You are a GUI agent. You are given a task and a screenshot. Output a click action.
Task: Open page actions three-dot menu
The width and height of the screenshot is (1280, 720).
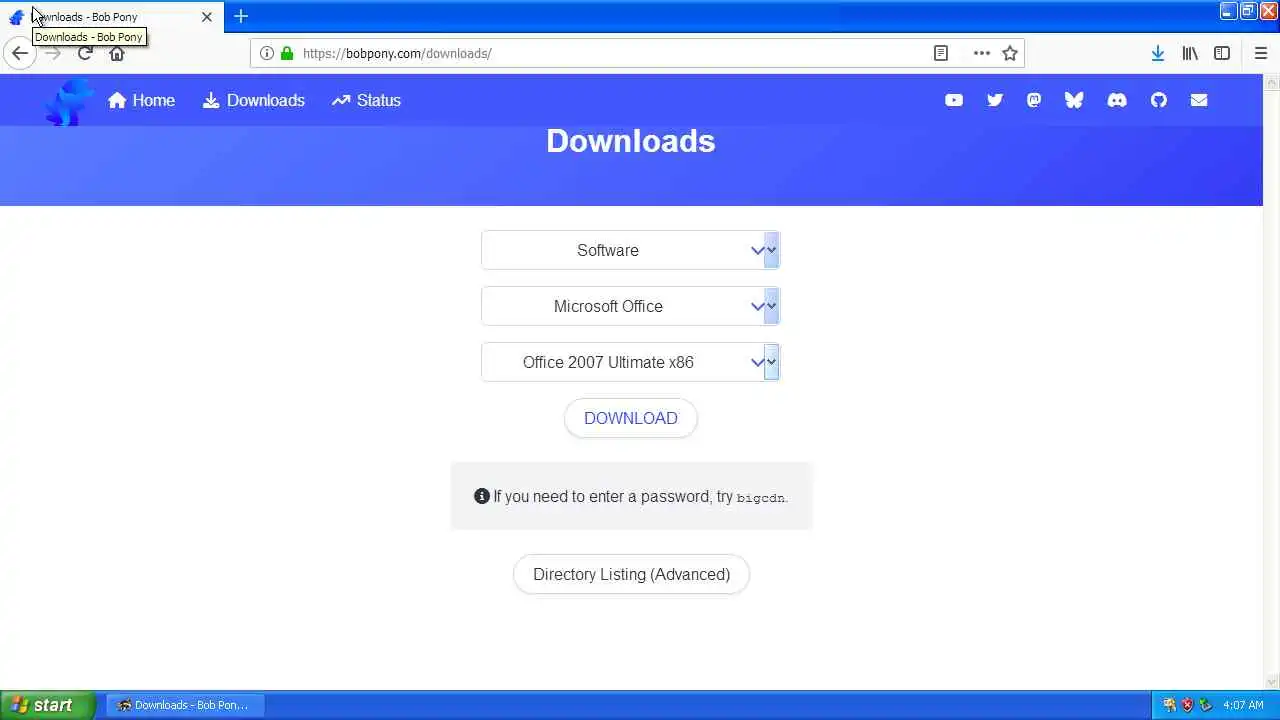(x=982, y=53)
